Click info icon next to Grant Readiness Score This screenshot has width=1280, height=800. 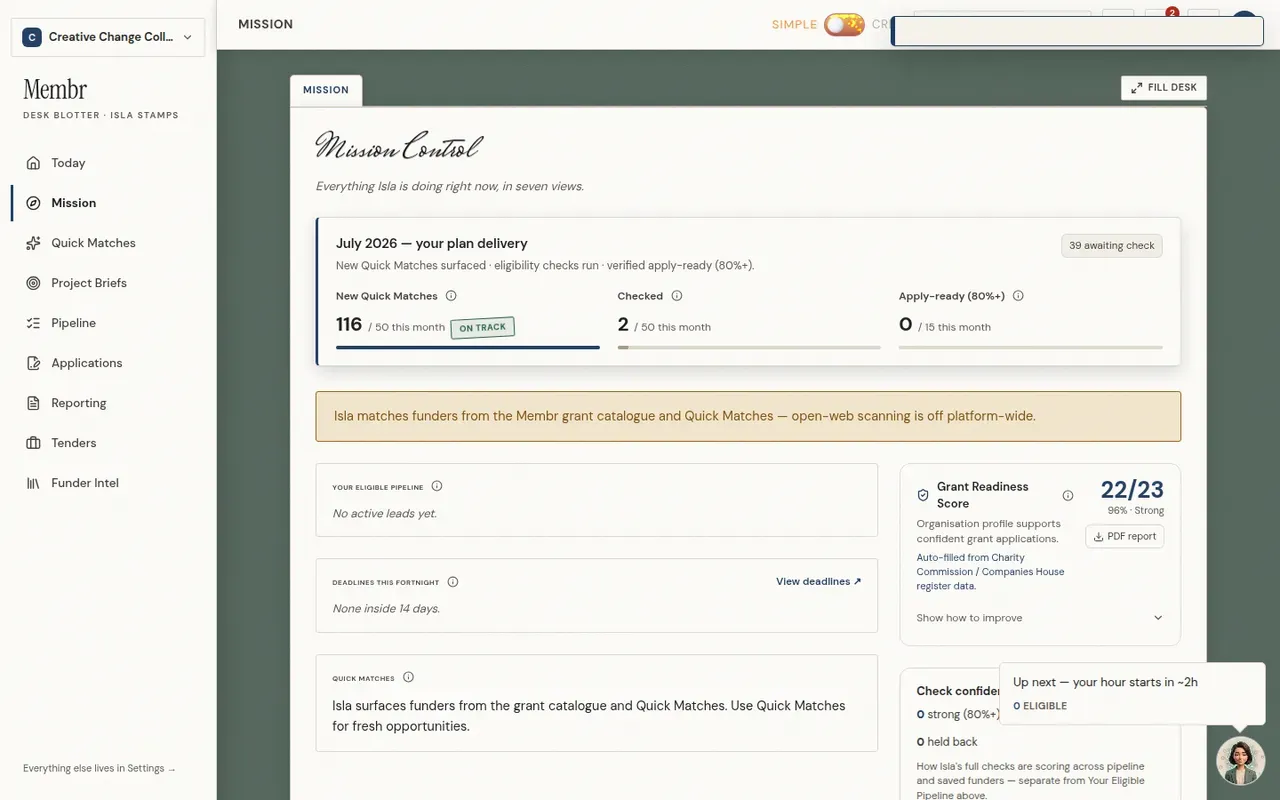[1068, 495]
